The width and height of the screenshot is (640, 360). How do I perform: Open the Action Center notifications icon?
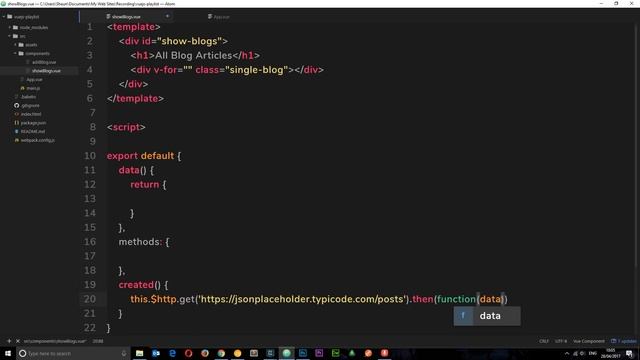[x=629, y=353]
